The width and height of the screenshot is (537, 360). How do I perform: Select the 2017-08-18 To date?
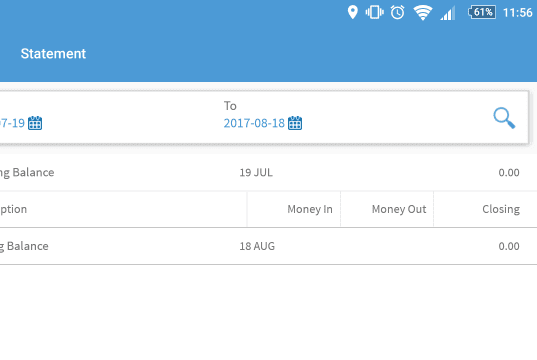(254, 123)
